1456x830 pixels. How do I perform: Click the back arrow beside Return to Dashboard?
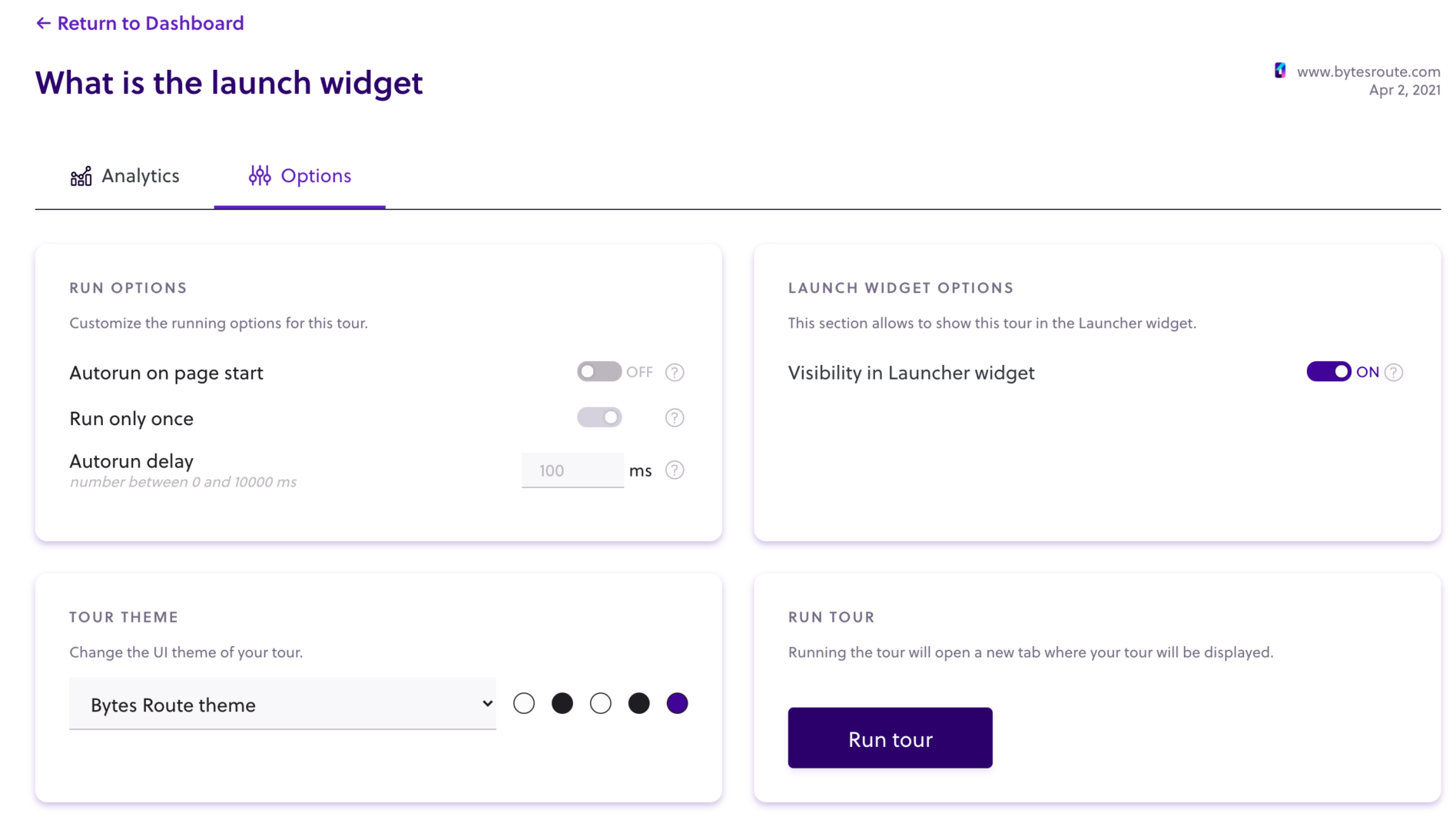coord(42,23)
